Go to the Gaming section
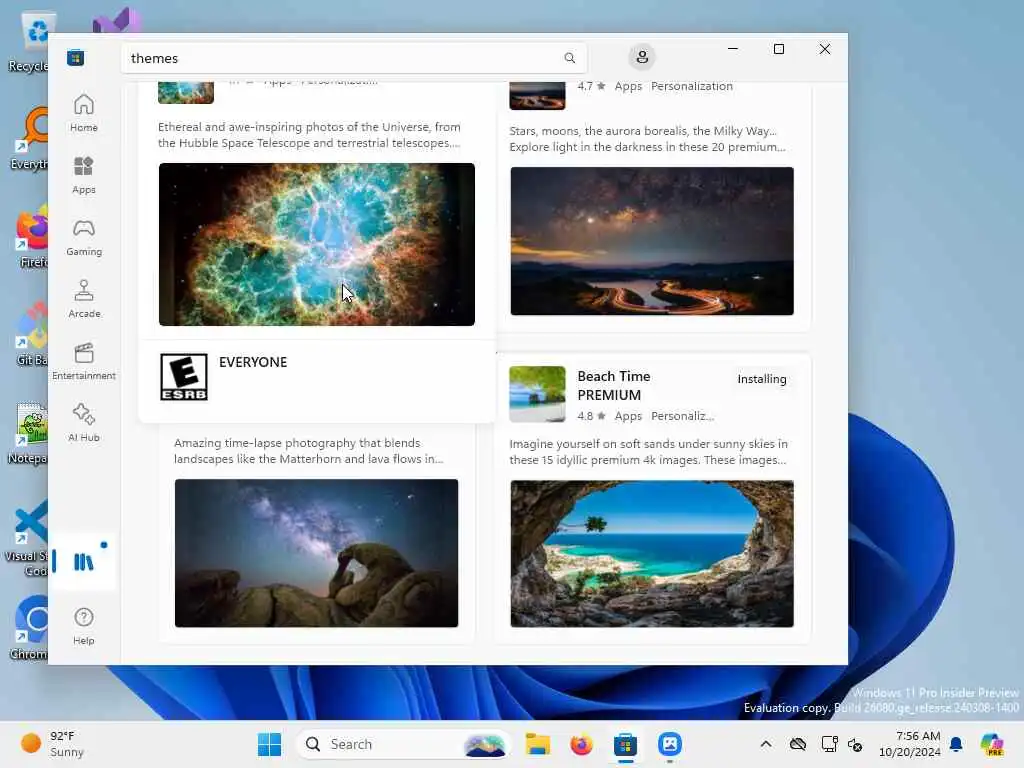Image resolution: width=1024 pixels, height=768 pixels. pyautogui.click(x=84, y=237)
